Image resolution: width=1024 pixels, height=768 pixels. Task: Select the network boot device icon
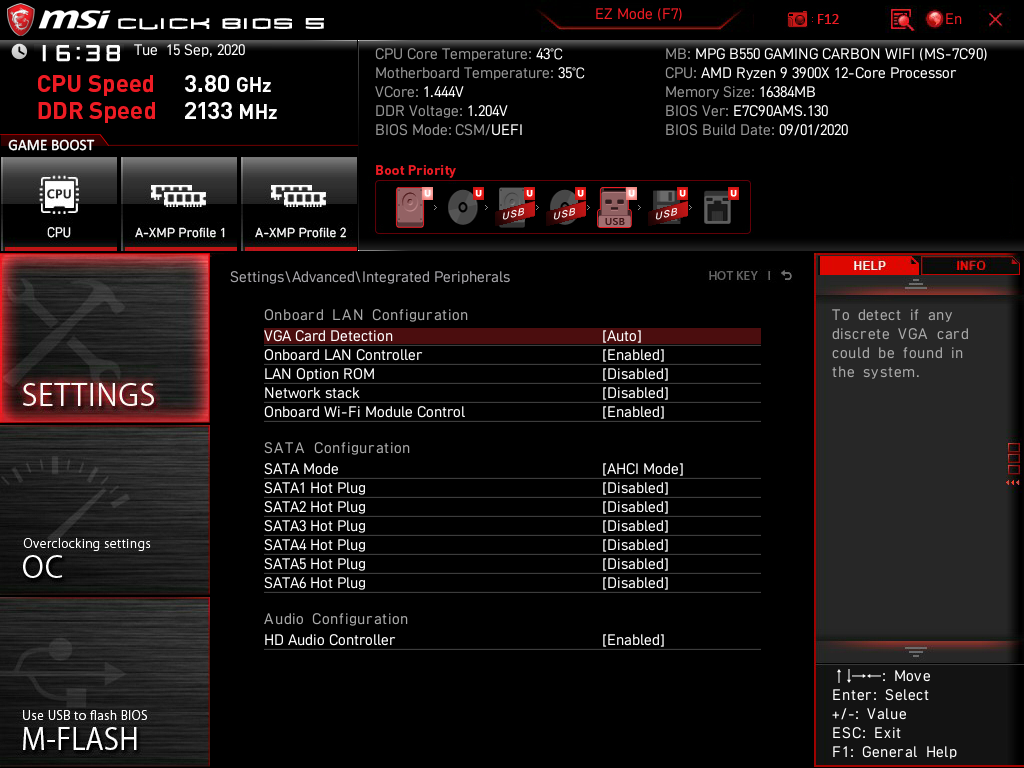[x=720, y=207]
